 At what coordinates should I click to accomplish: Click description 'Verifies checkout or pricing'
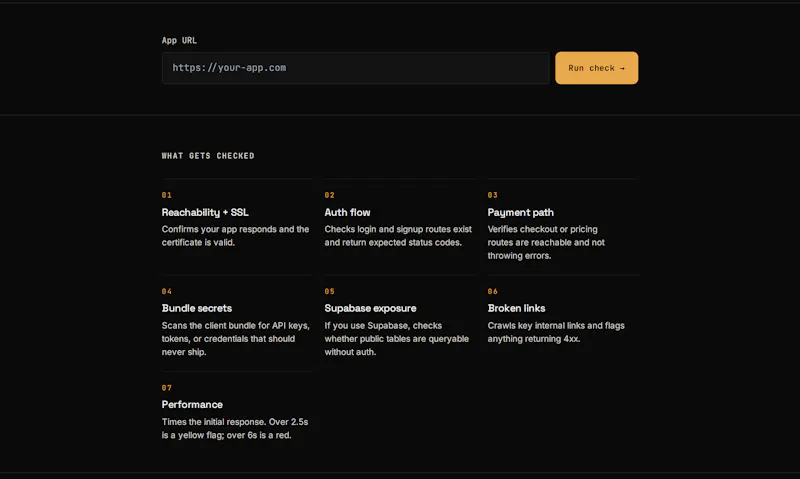point(546,242)
